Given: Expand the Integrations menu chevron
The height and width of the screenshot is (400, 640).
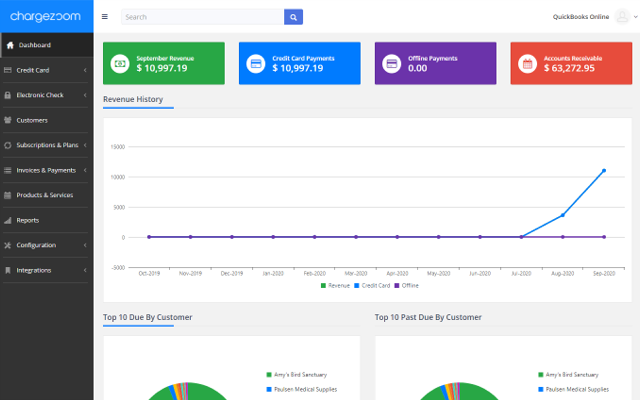Looking at the screenshot, I should point(85,270).
